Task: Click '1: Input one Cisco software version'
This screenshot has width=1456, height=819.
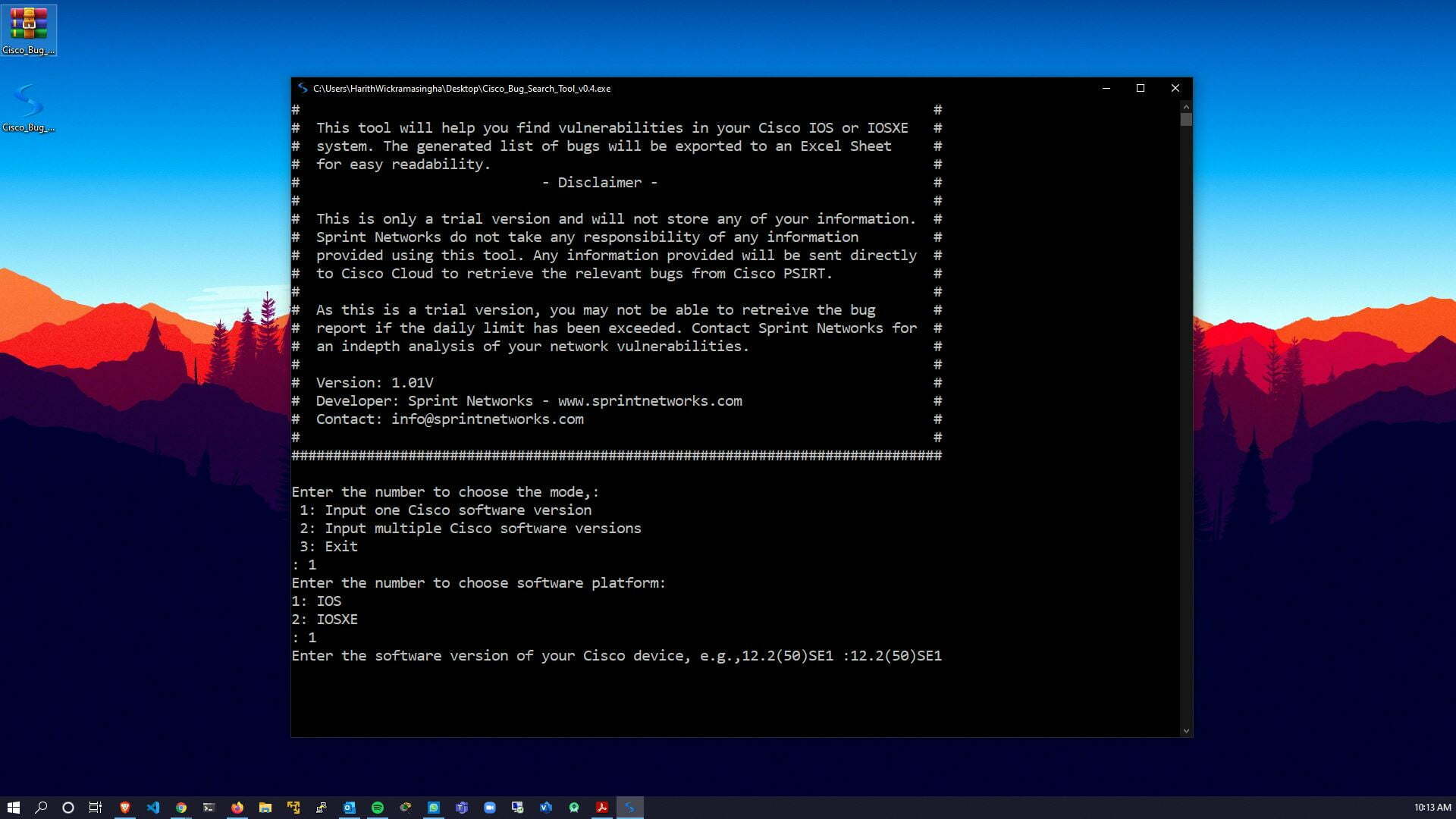Action: (445, 510)
